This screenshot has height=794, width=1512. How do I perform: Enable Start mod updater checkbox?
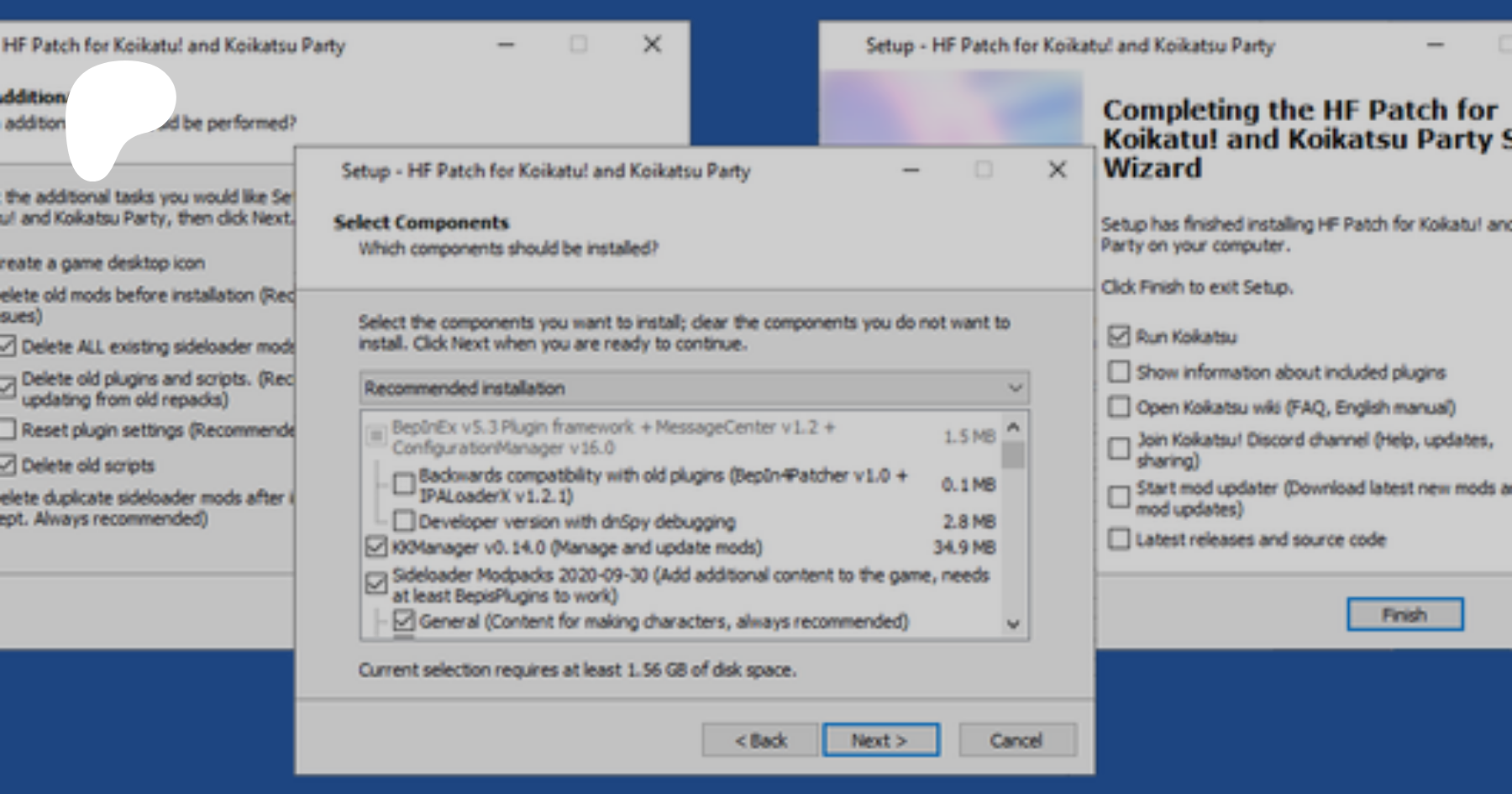1119,497
